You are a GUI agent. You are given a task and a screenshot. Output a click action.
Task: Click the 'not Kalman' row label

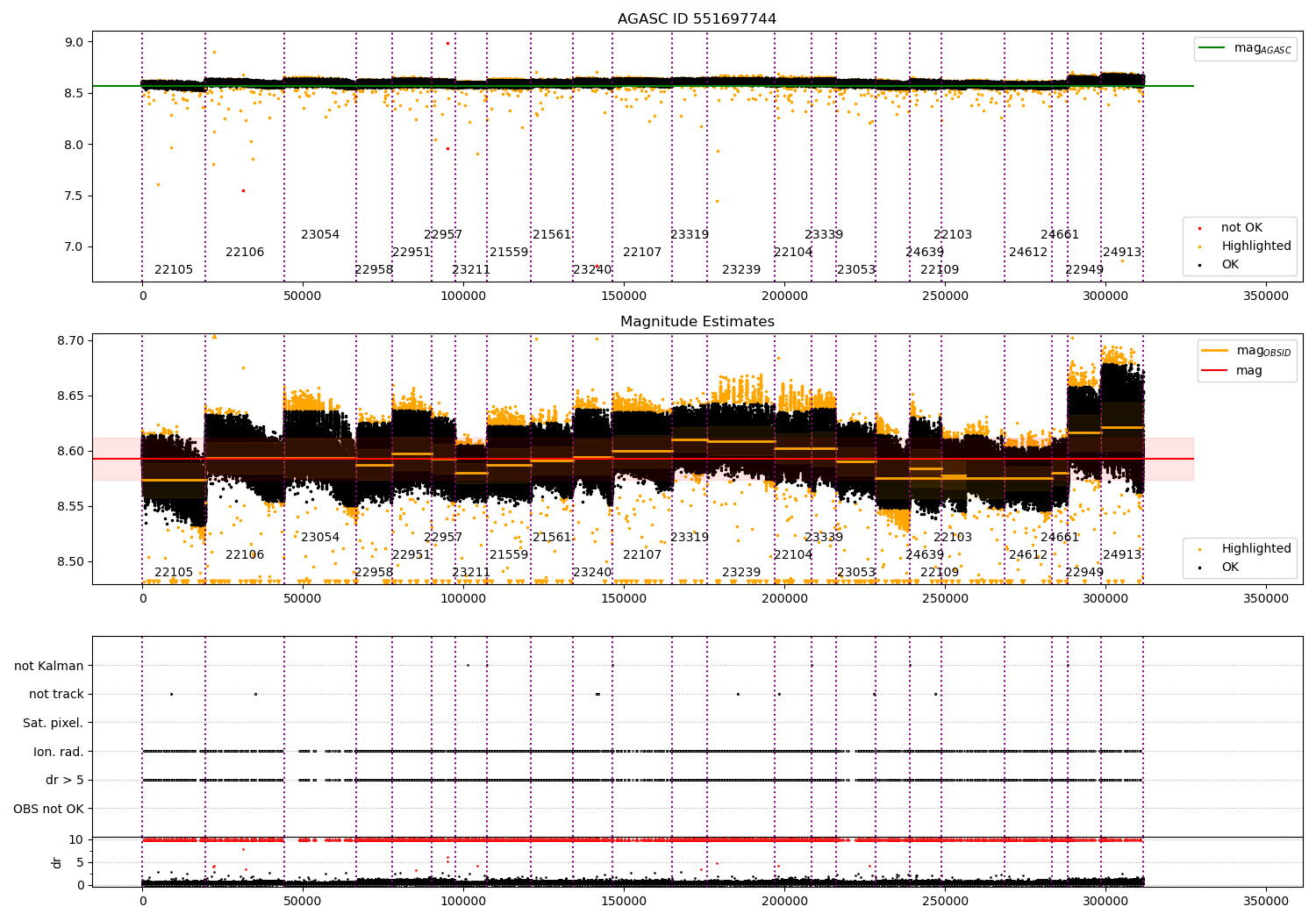(49, 667)
